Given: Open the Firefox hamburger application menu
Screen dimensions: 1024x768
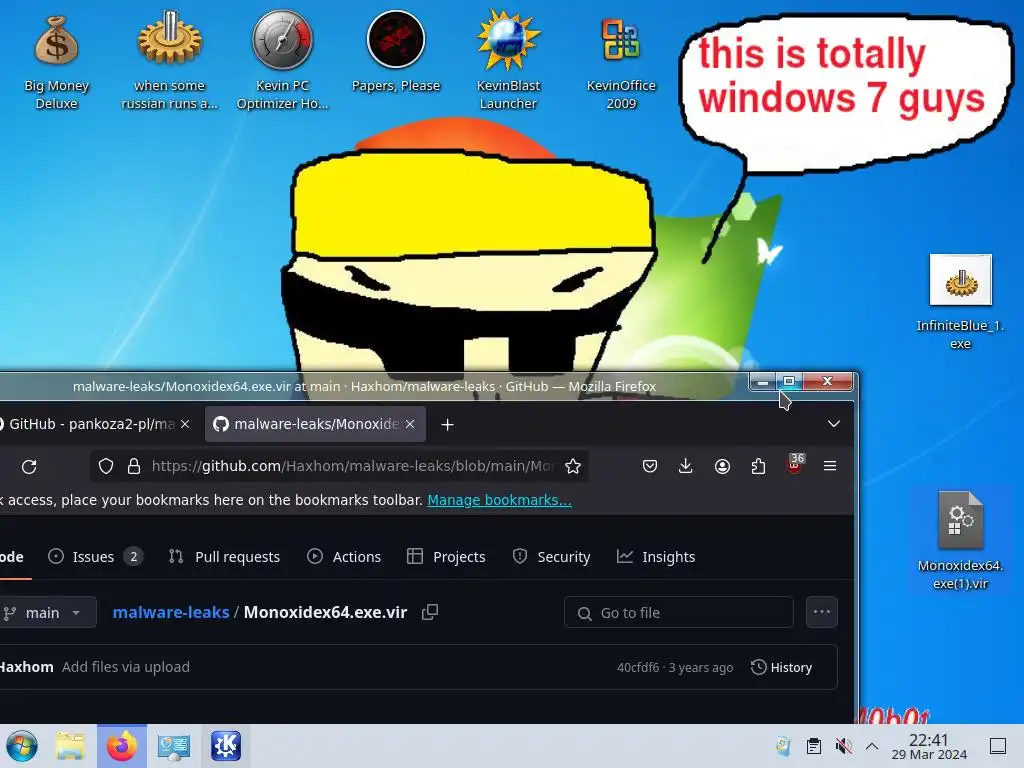Looking at the screenshot, I should 830,466.
